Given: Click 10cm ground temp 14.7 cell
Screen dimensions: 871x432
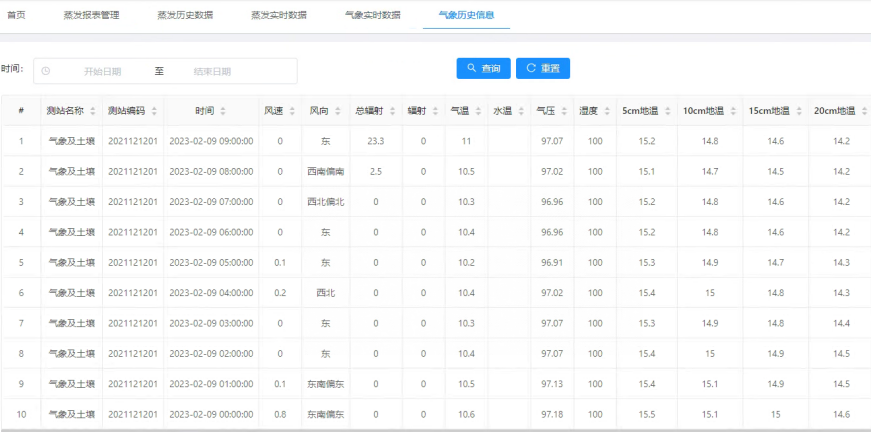Looking at the screenshot, I should [x=710, y=172].
